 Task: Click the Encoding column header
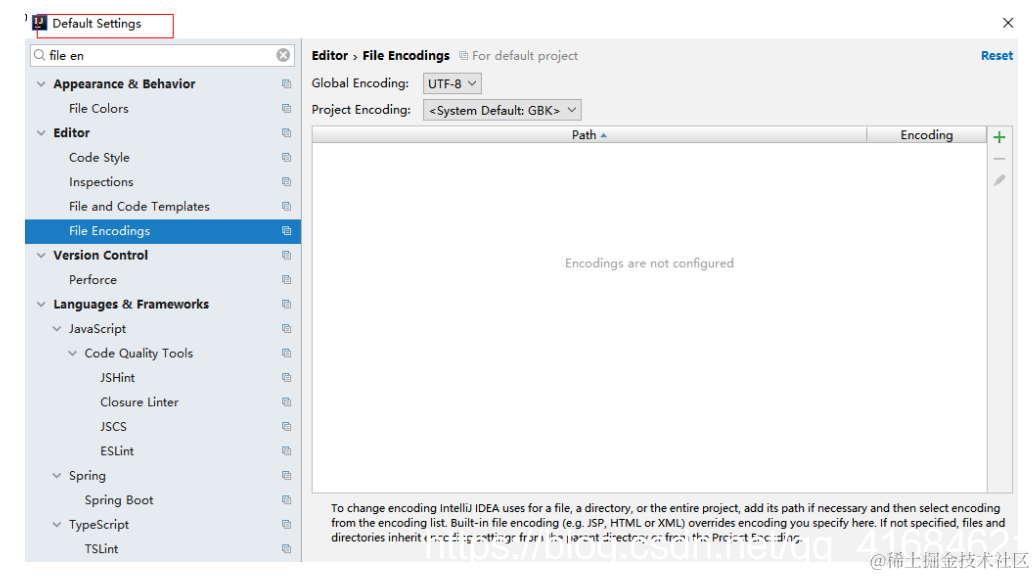[x=926, y=135]
